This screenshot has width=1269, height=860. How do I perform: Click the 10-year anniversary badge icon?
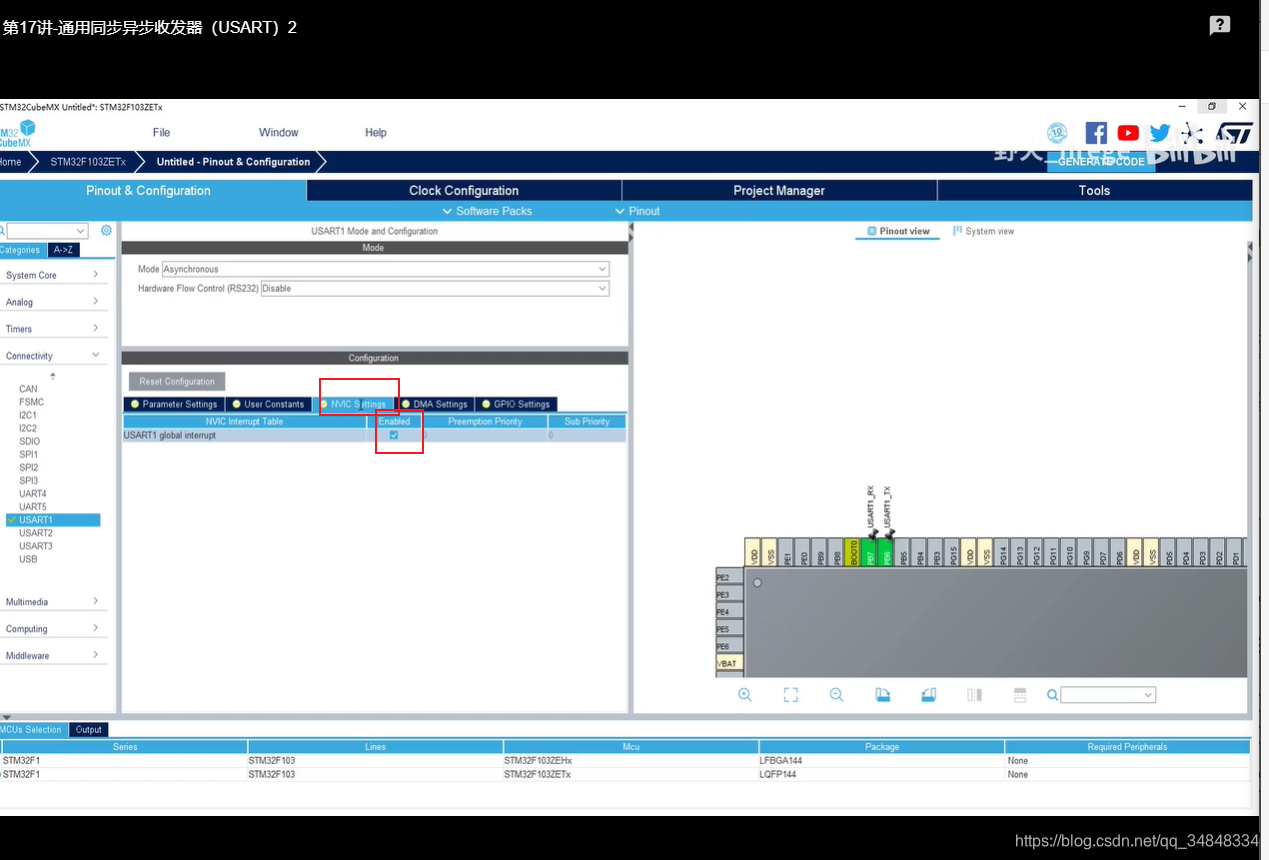pos(1057,133)
